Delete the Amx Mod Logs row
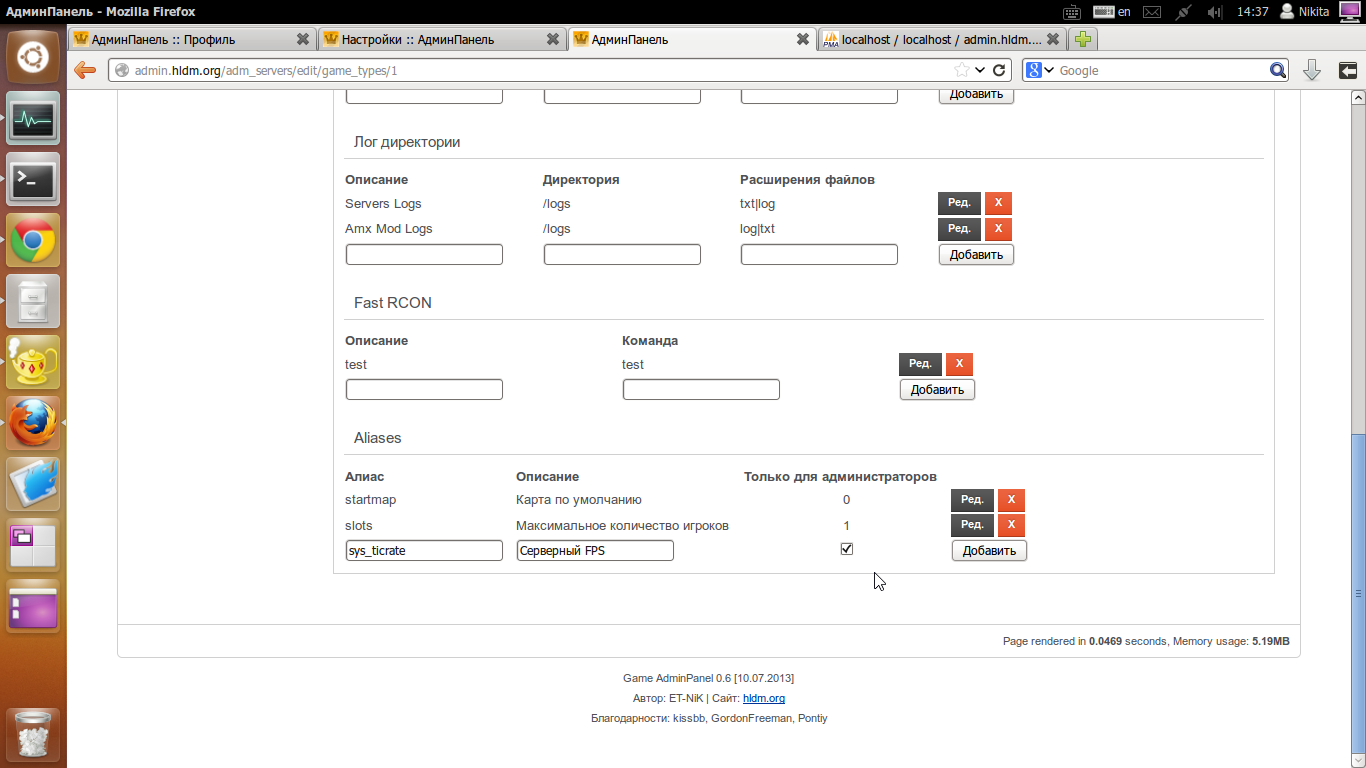Viewport: 1366px width, 768px height. (998, 229)
